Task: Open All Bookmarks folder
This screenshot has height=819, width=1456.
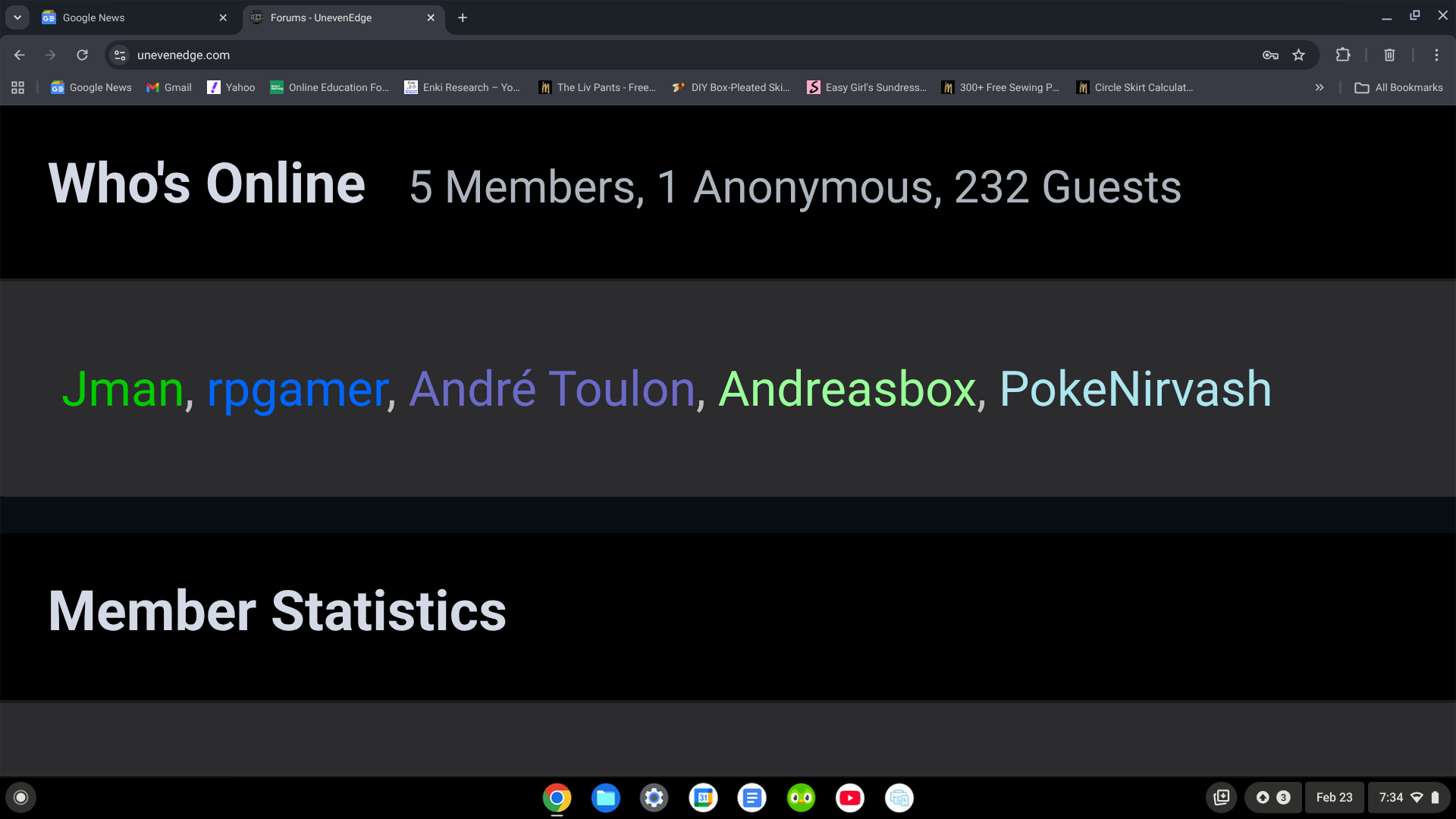Action: point(1399,87)
